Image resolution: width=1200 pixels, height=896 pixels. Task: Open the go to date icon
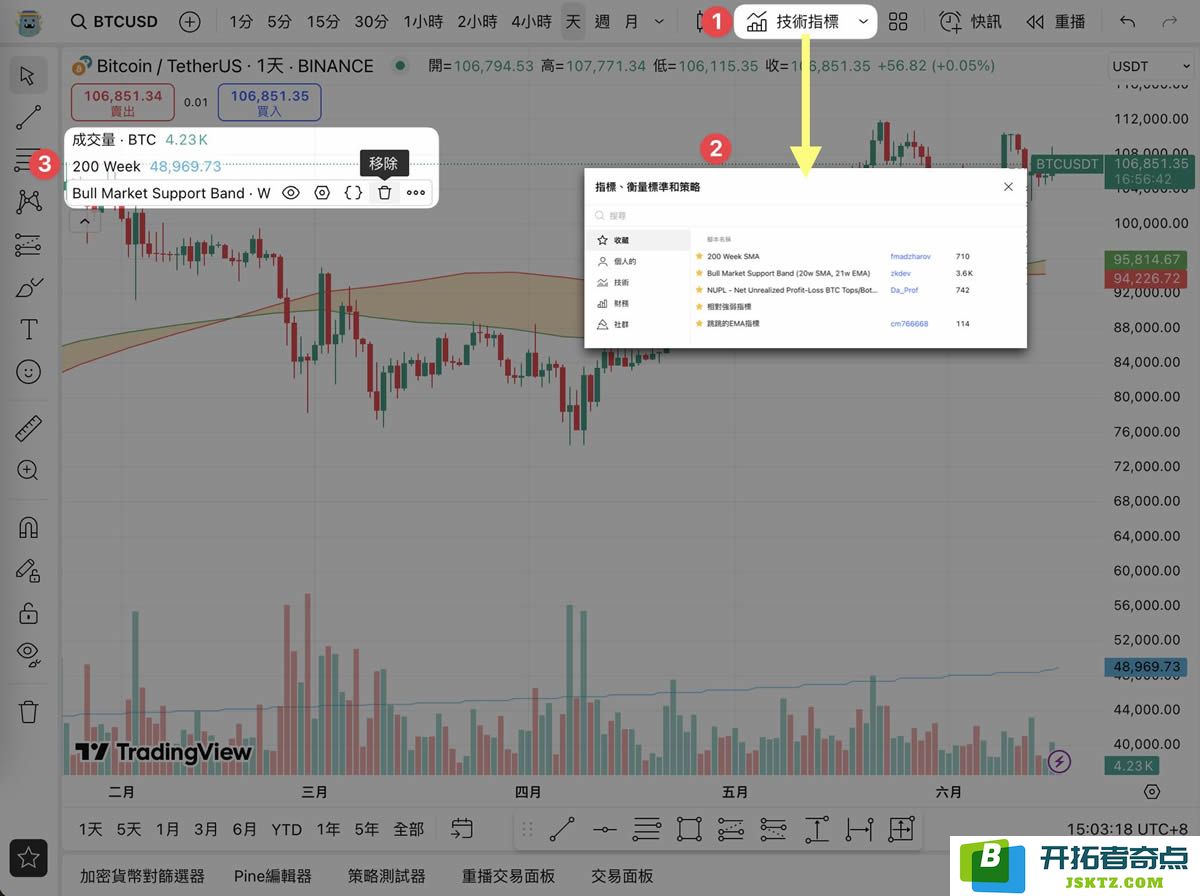pyautogui.click(x=461, y=829)
